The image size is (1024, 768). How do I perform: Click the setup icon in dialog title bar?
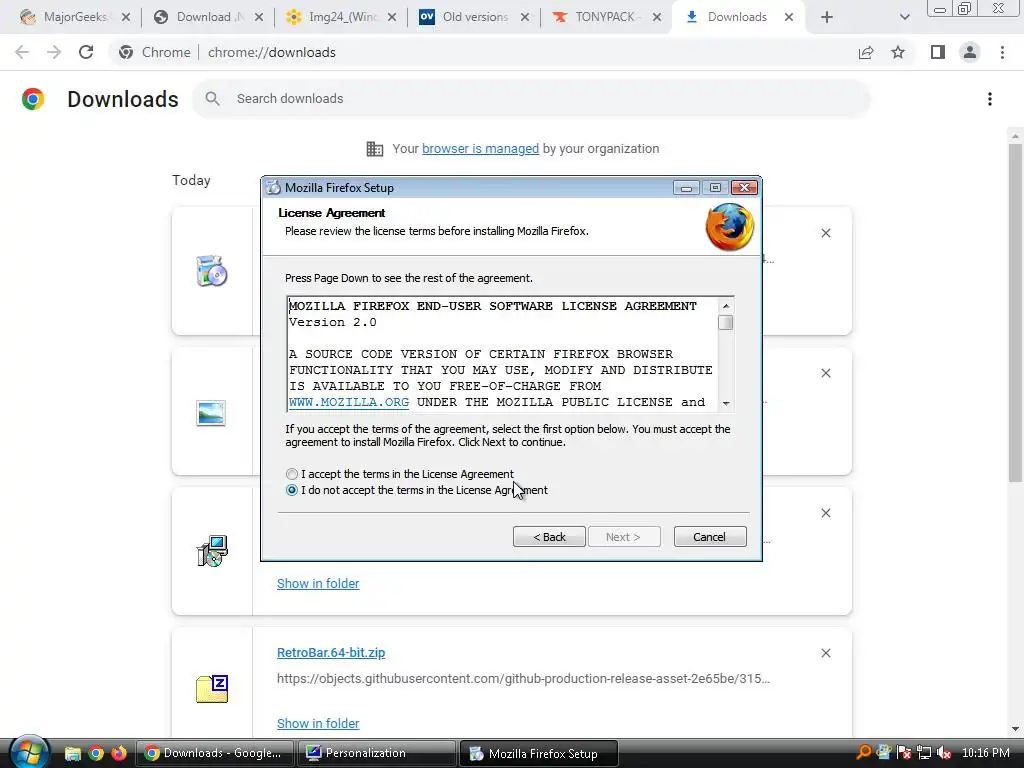(274, 188)
